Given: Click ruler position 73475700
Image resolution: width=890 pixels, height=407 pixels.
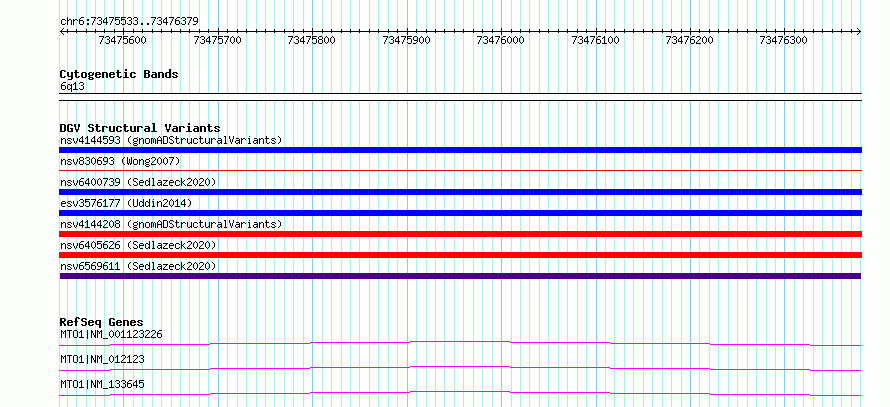Looking at the screenshot, I should (217, 40).
